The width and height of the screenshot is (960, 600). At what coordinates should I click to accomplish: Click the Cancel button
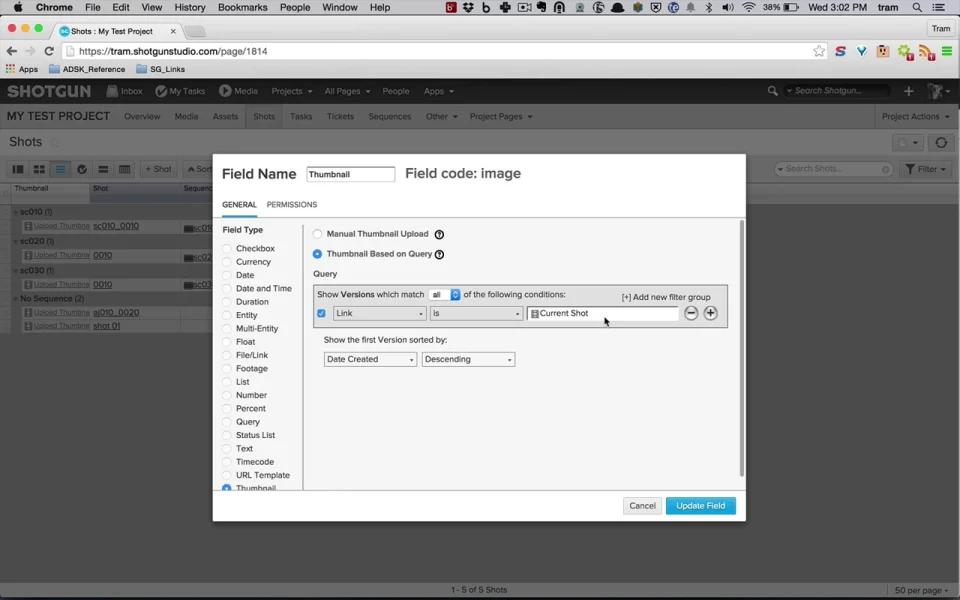642,506
